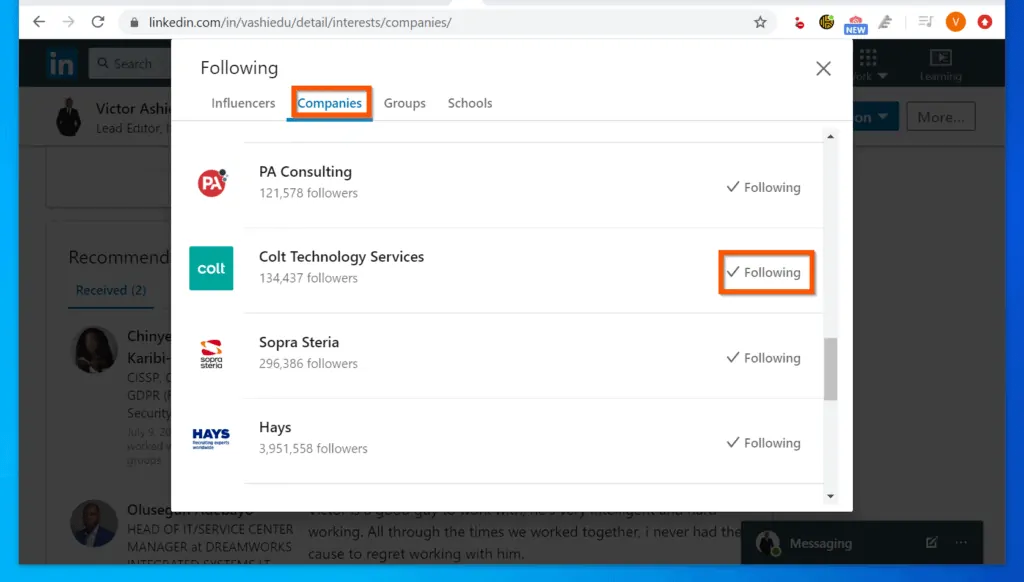Image resolution: width=1024 pixels, height=582 pixels.
Task: Open Received (2) recommendations
Action: 110,290
